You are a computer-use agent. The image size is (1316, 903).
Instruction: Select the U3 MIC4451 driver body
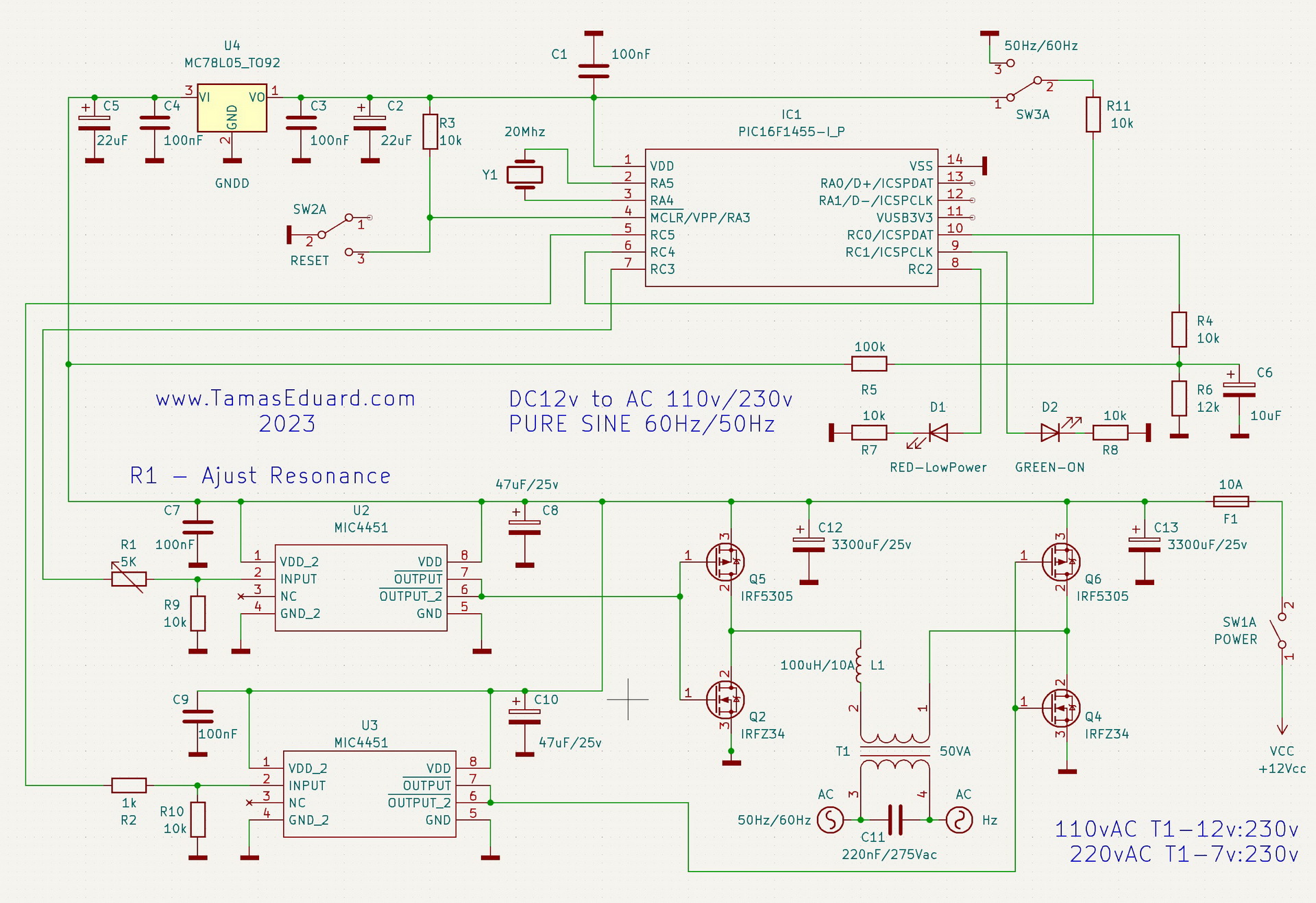[x=369, y=794]
